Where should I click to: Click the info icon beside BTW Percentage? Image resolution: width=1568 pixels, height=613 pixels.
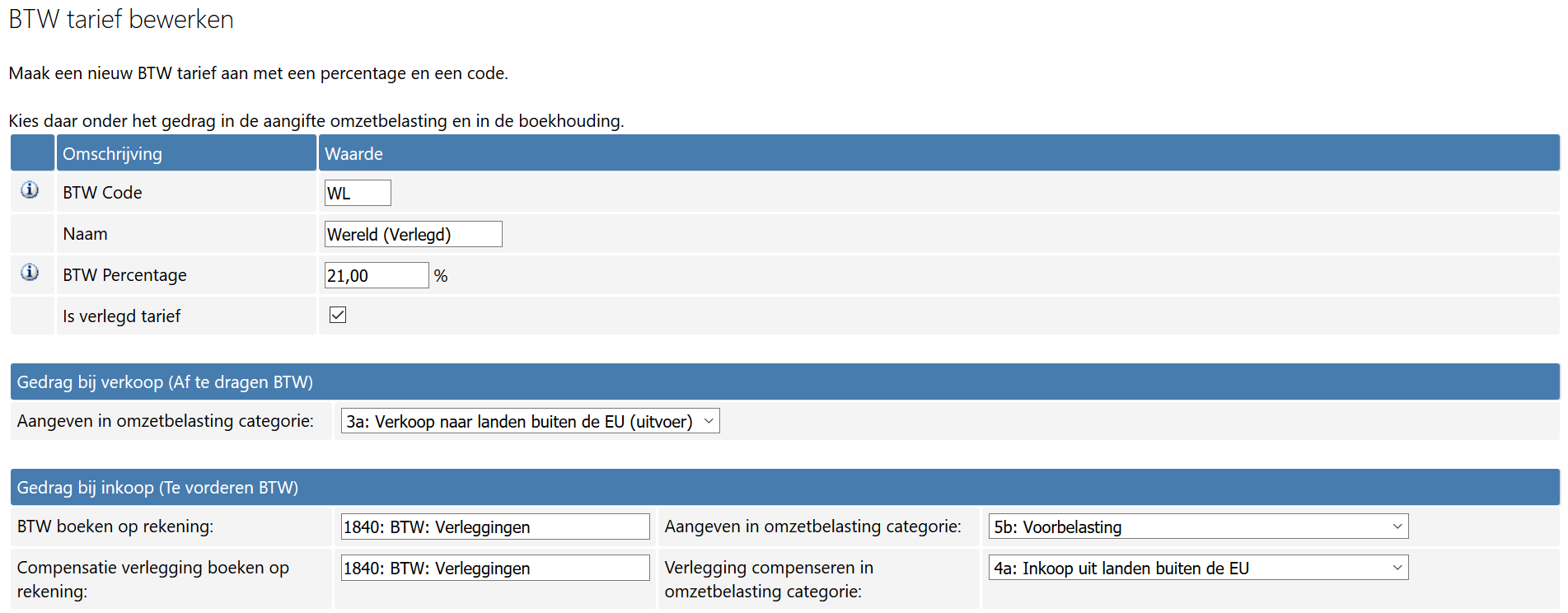tap(30, 273)
